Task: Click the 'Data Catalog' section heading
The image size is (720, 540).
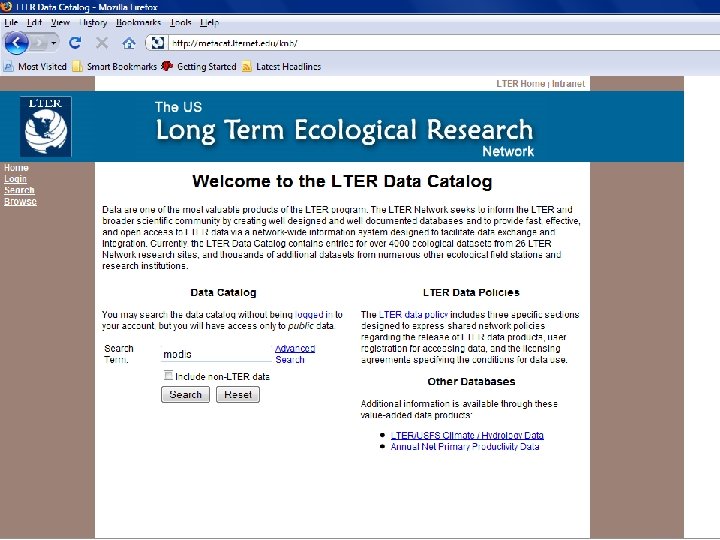Action: [x=223, y=292]
